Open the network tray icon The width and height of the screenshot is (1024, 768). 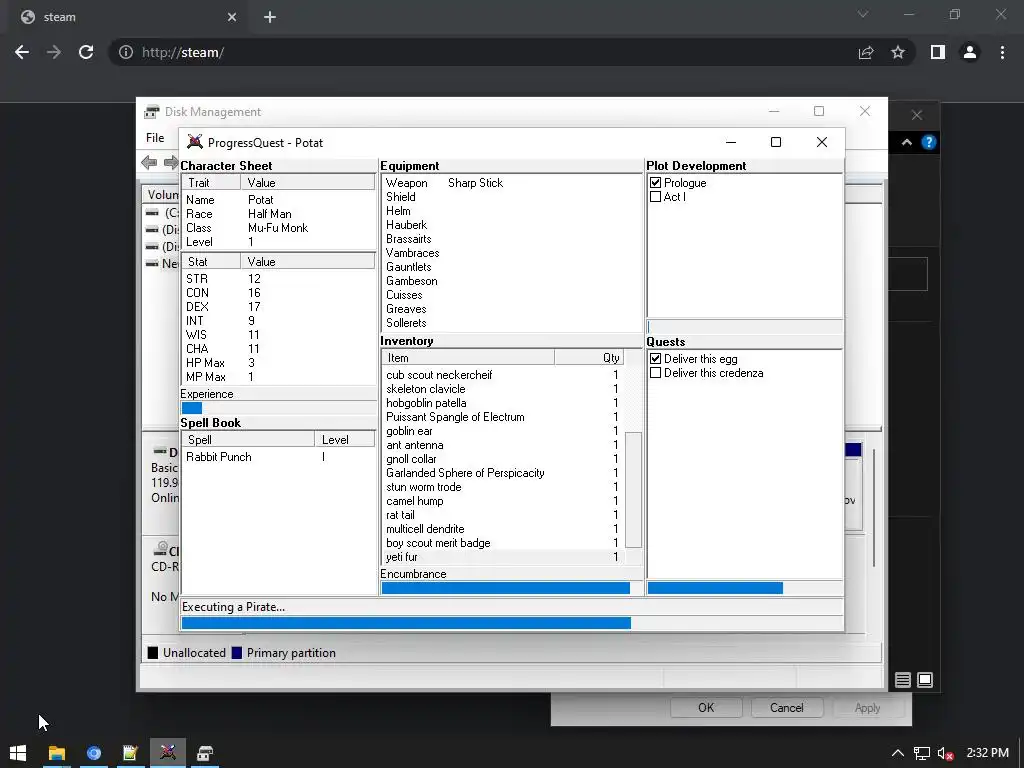coord(921,753)
